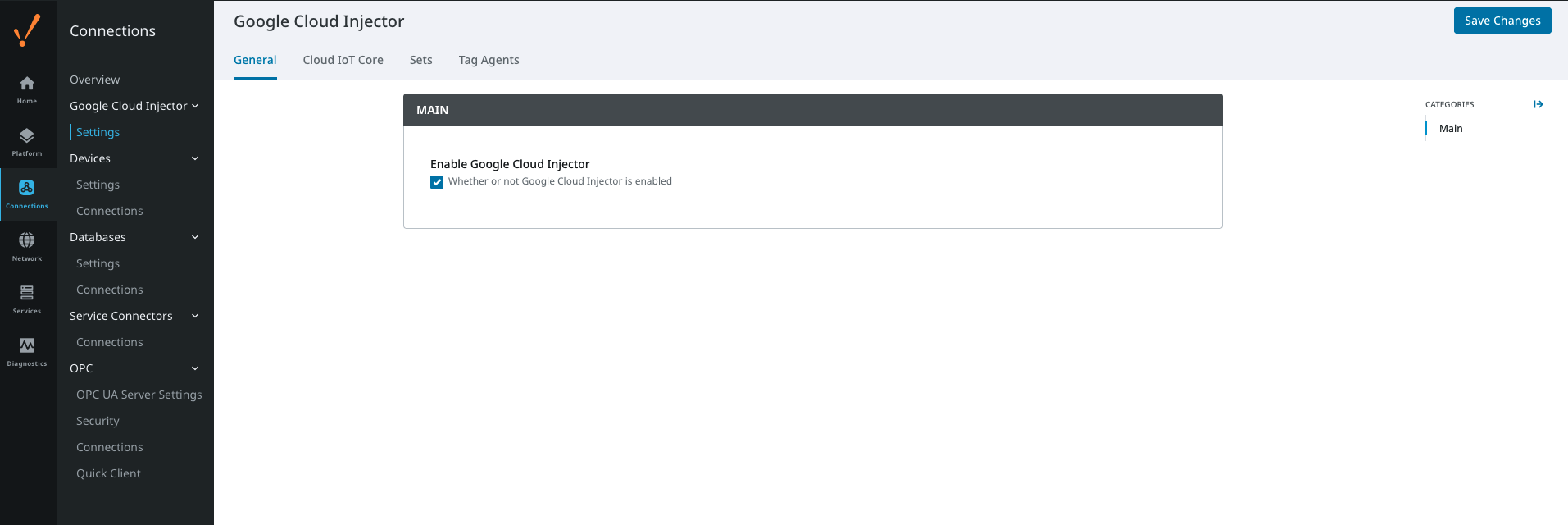Uncheck Enable Google Cloud Injector checkbox
Image resolution: width=1568 pixels, height=525 pixels.
click(x=437, y=182)
